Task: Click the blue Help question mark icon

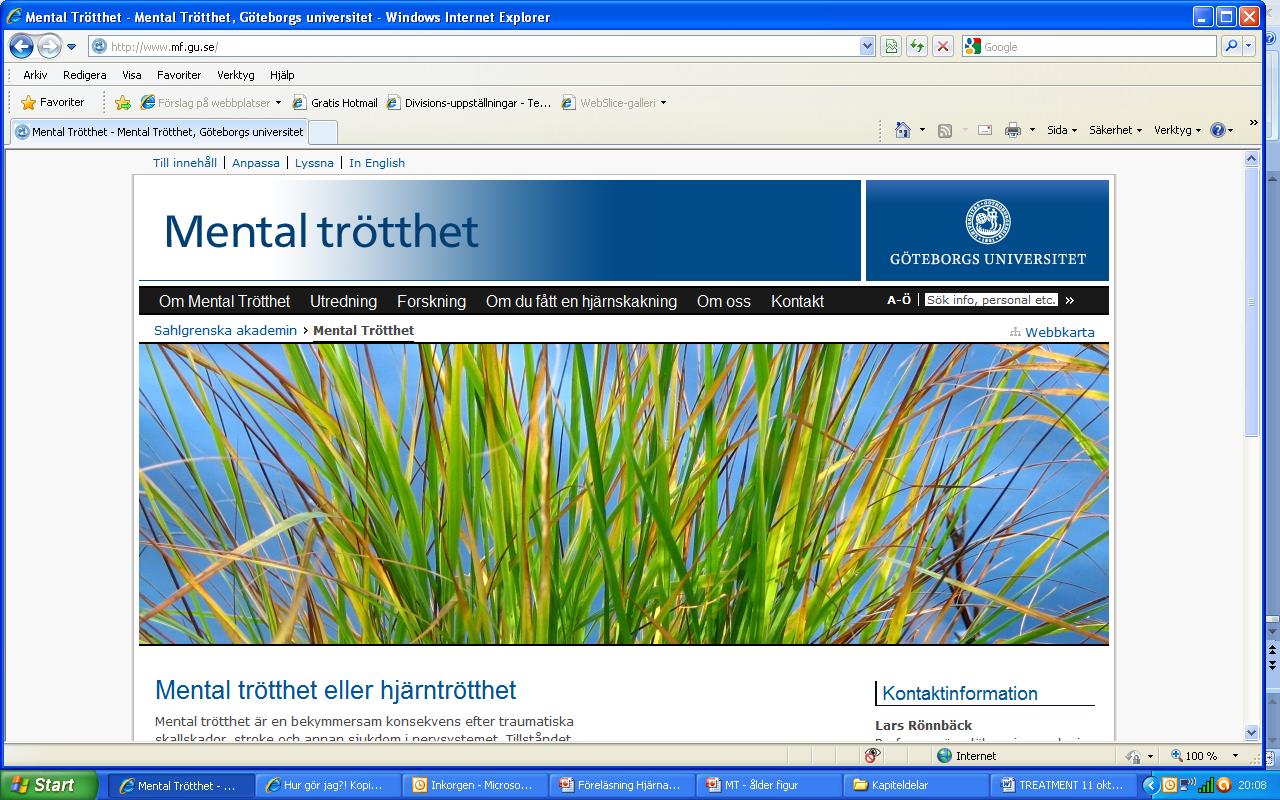Action: click(x=1218, y=130)
